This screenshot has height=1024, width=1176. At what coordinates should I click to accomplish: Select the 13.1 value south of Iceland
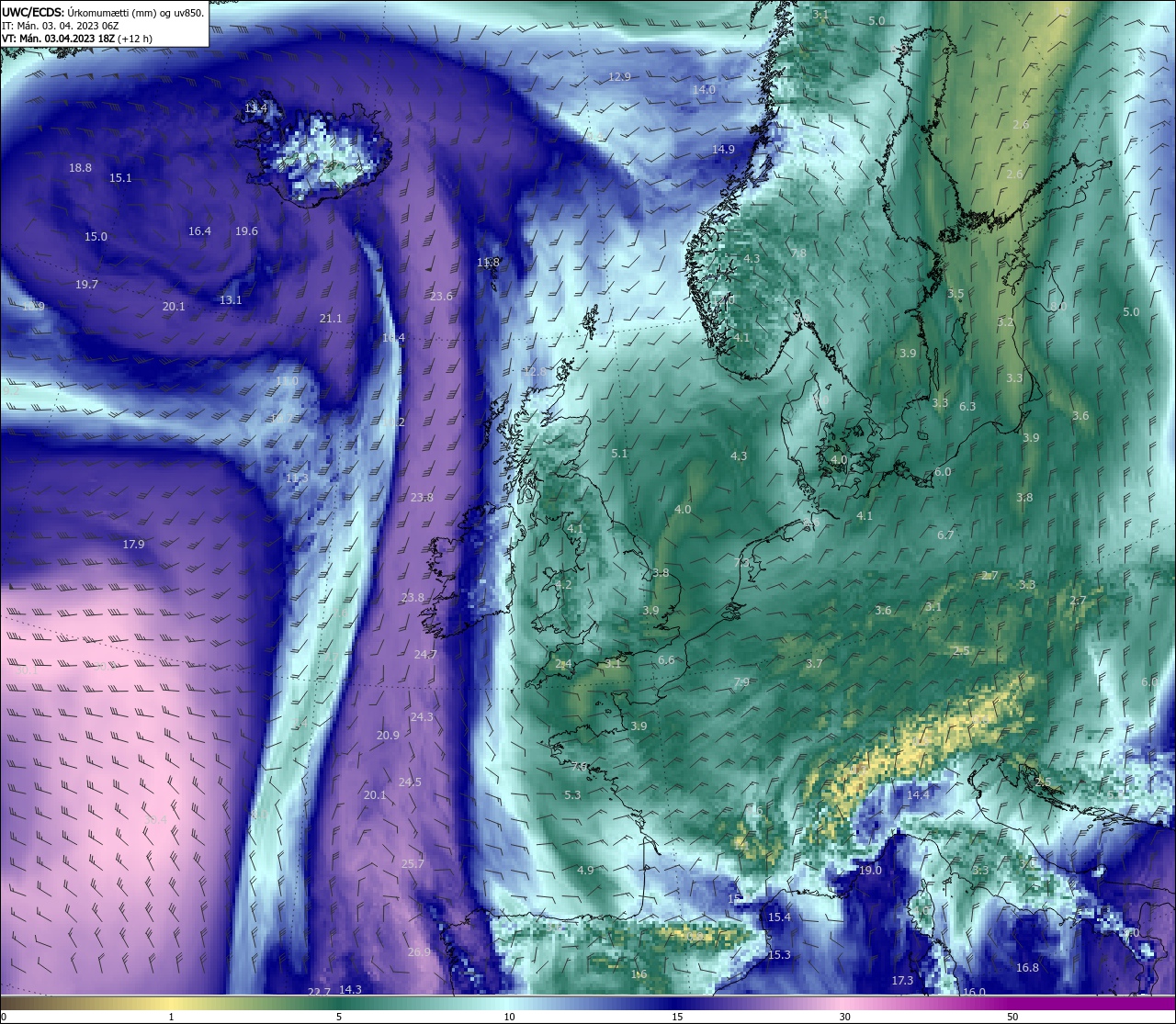pyautogui.click(x=231, y=300)
